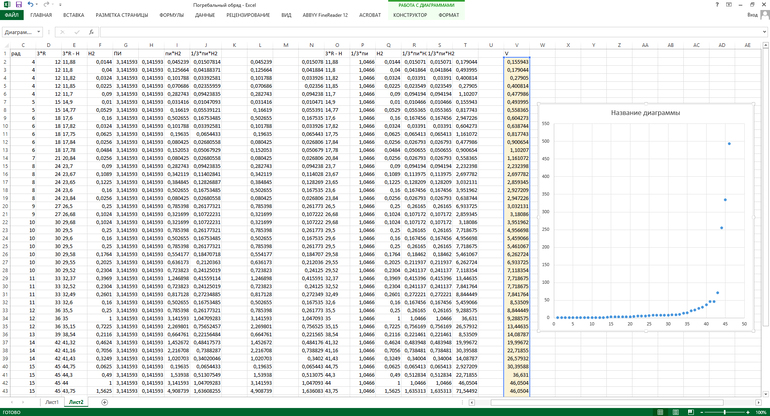Switch to the ГЛАВНАЯ ribbon tab
Viewport: 770px width, 416px height.
pos(41,15)
